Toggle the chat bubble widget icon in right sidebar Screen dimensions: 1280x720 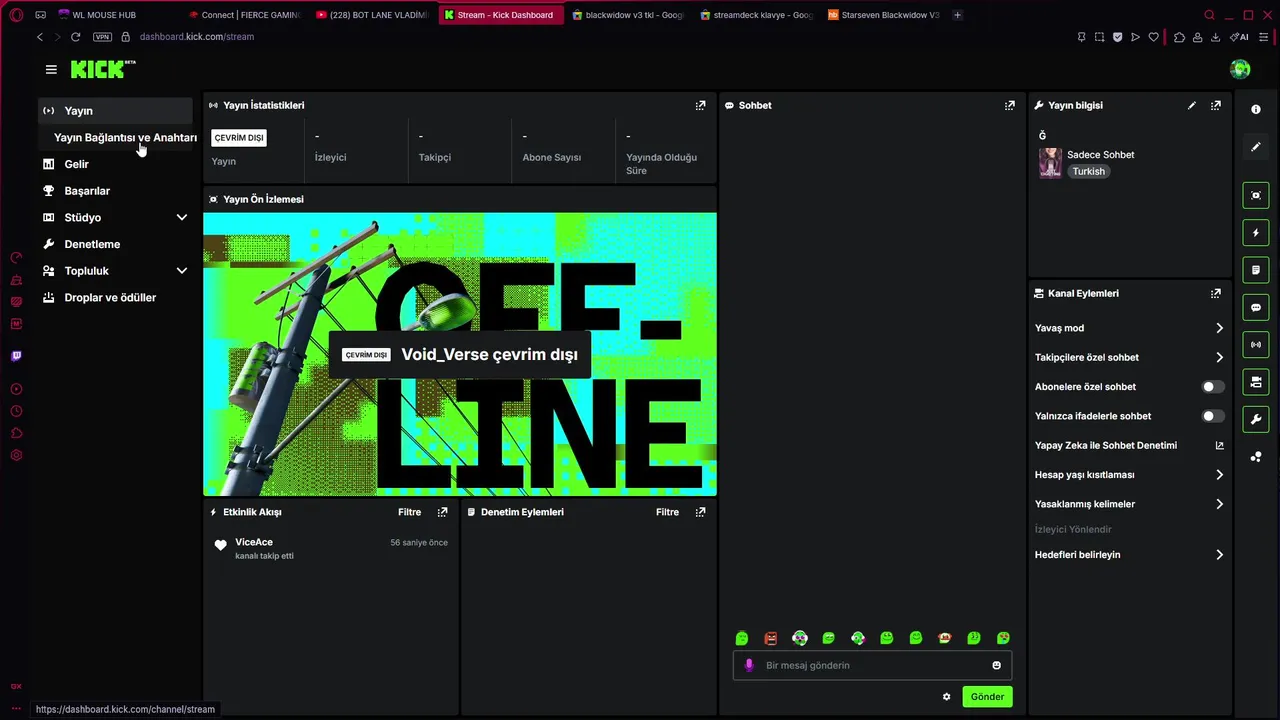pyautogui.click(x=1256, y=307)
